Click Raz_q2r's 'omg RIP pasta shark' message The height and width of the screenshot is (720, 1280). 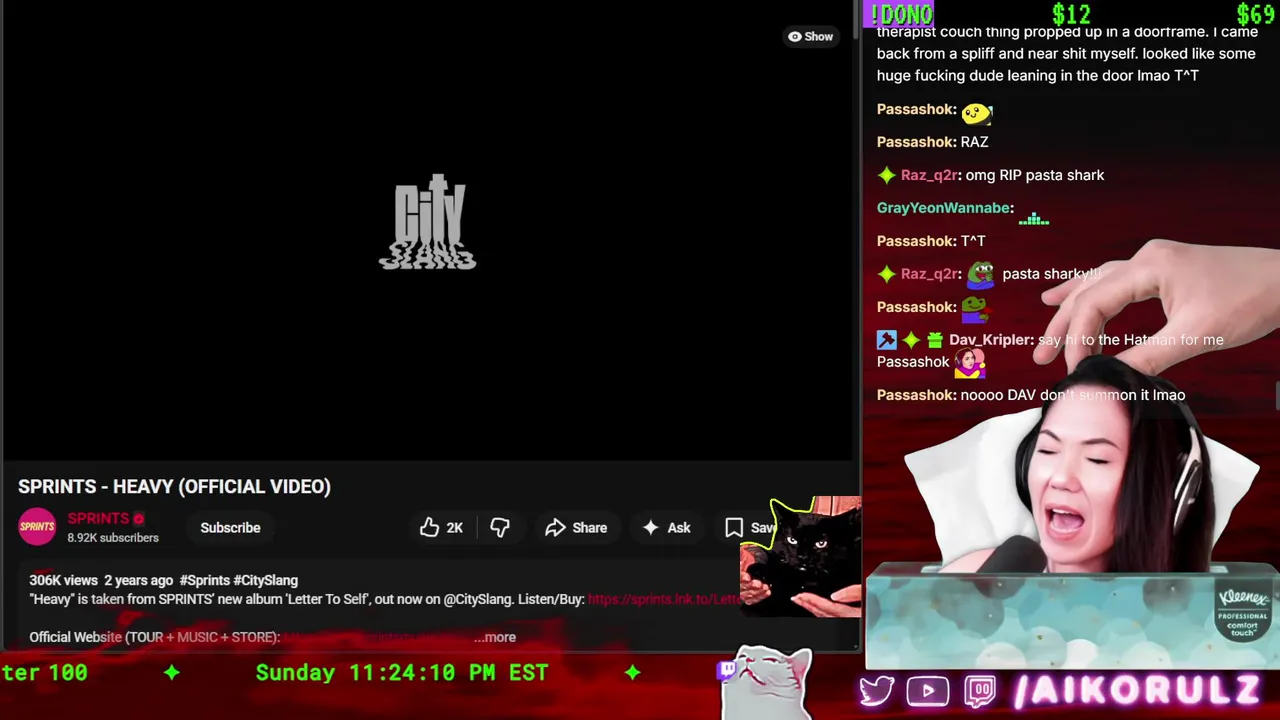1034,175
